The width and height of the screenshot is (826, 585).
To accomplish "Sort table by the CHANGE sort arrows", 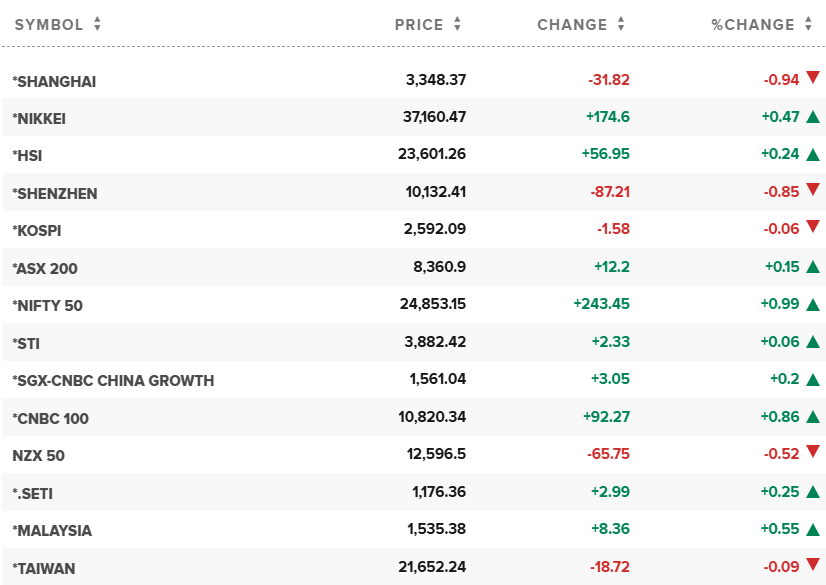I will pos(621,25).
